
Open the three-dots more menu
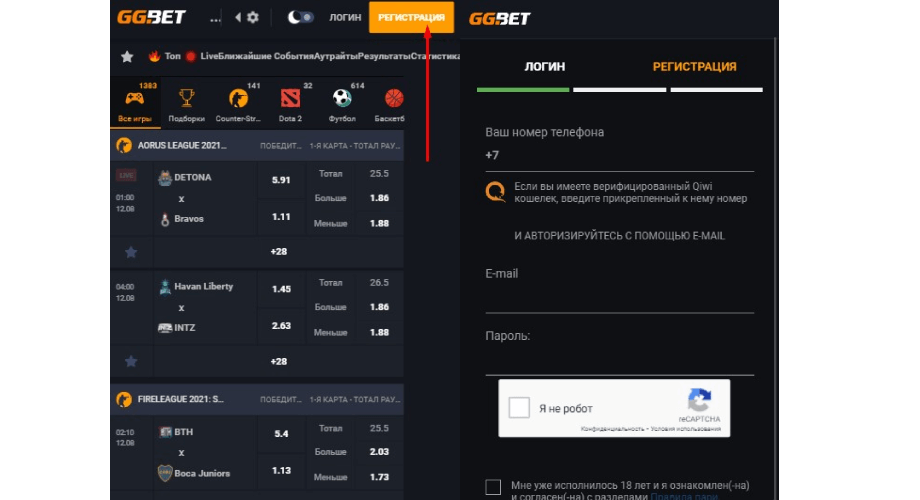click(215, 18)
